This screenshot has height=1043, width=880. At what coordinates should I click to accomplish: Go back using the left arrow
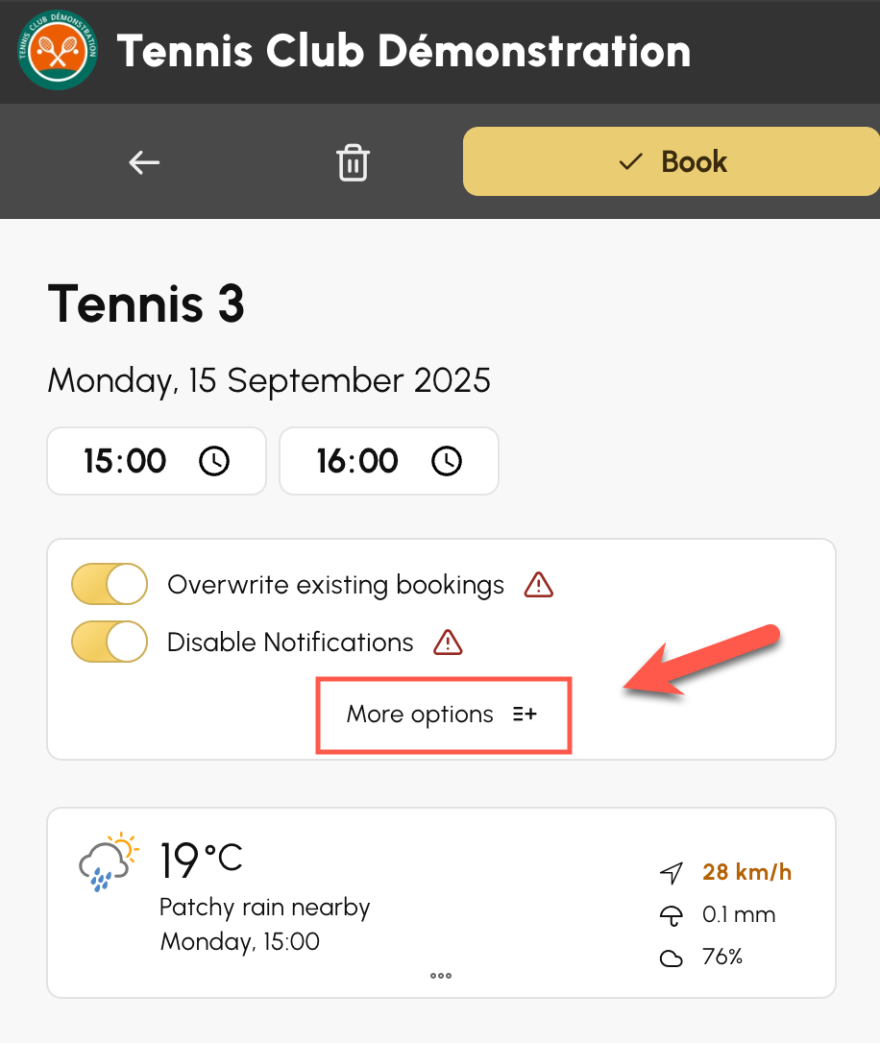tap(144, 162)
